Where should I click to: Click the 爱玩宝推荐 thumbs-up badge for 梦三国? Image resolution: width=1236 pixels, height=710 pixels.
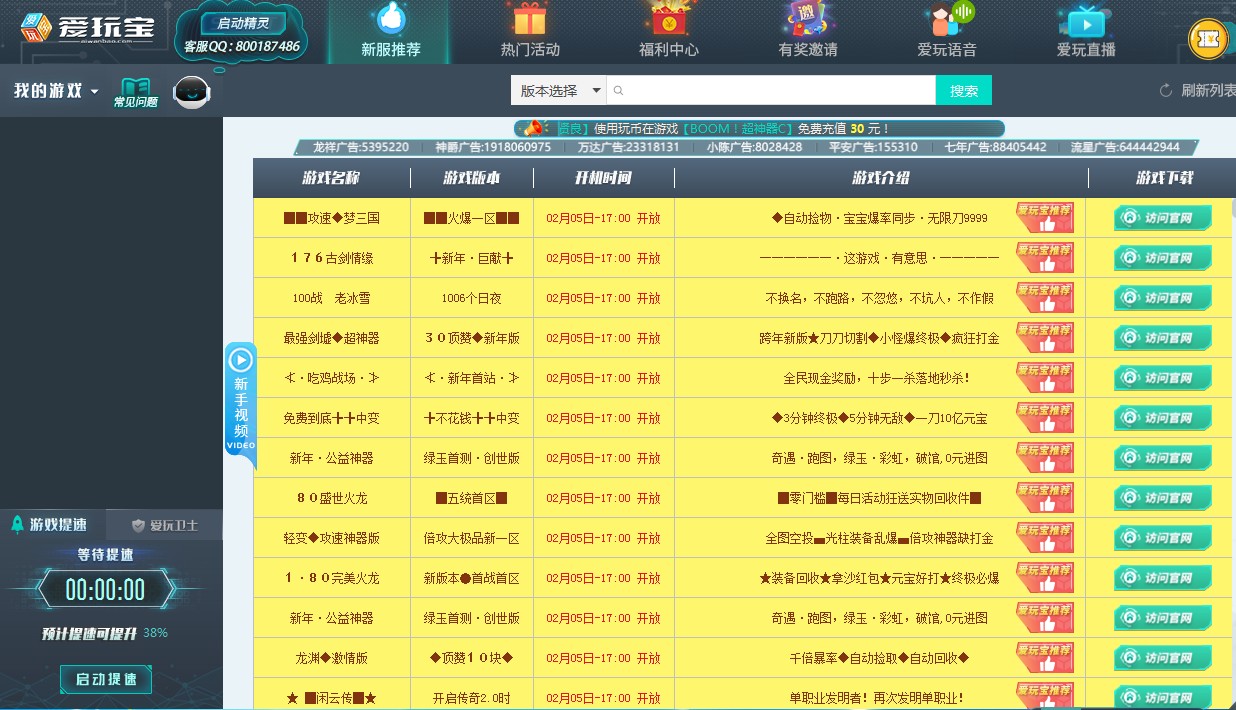tap(1045, 217)
